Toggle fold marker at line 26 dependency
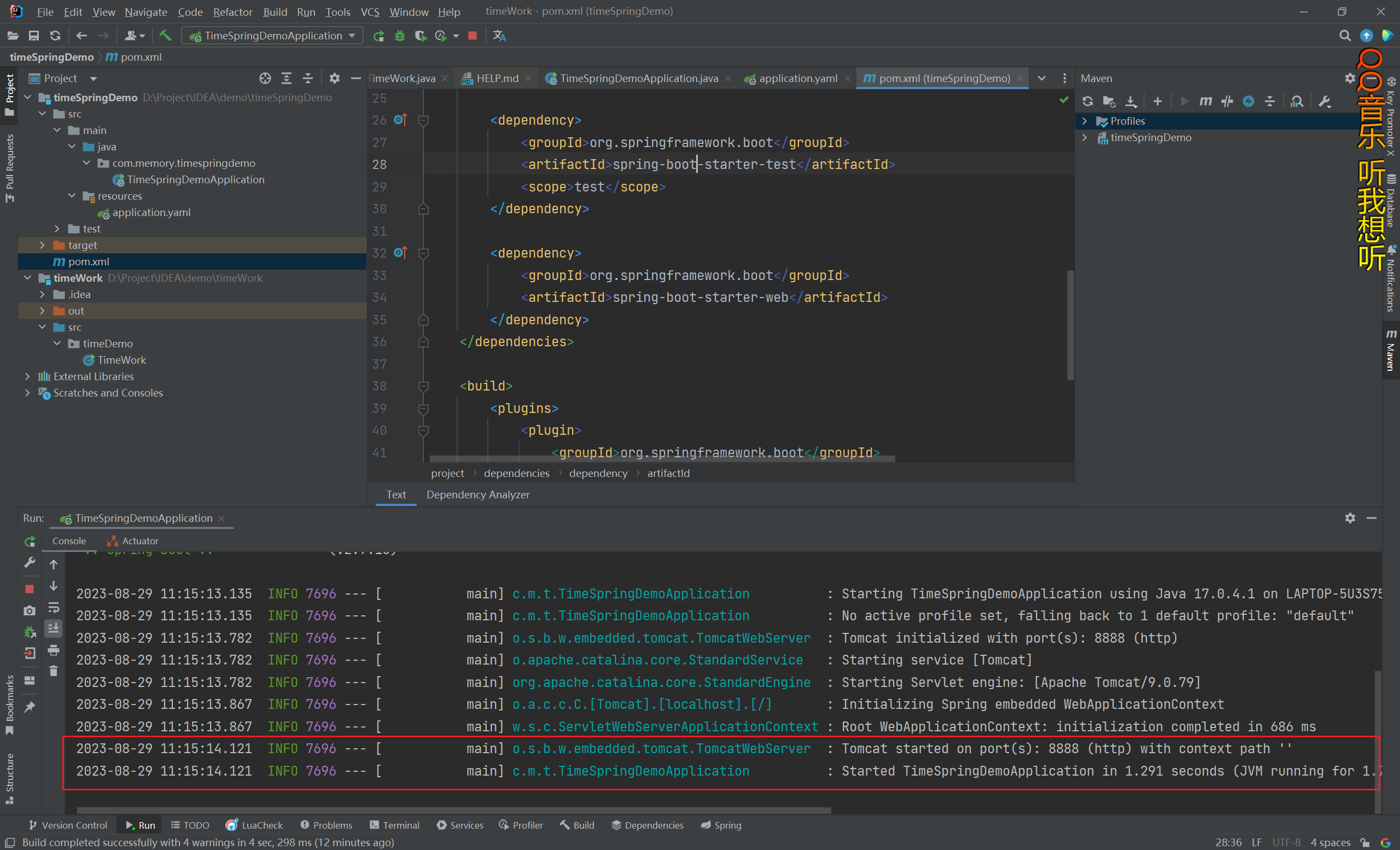 pos(423,120)
